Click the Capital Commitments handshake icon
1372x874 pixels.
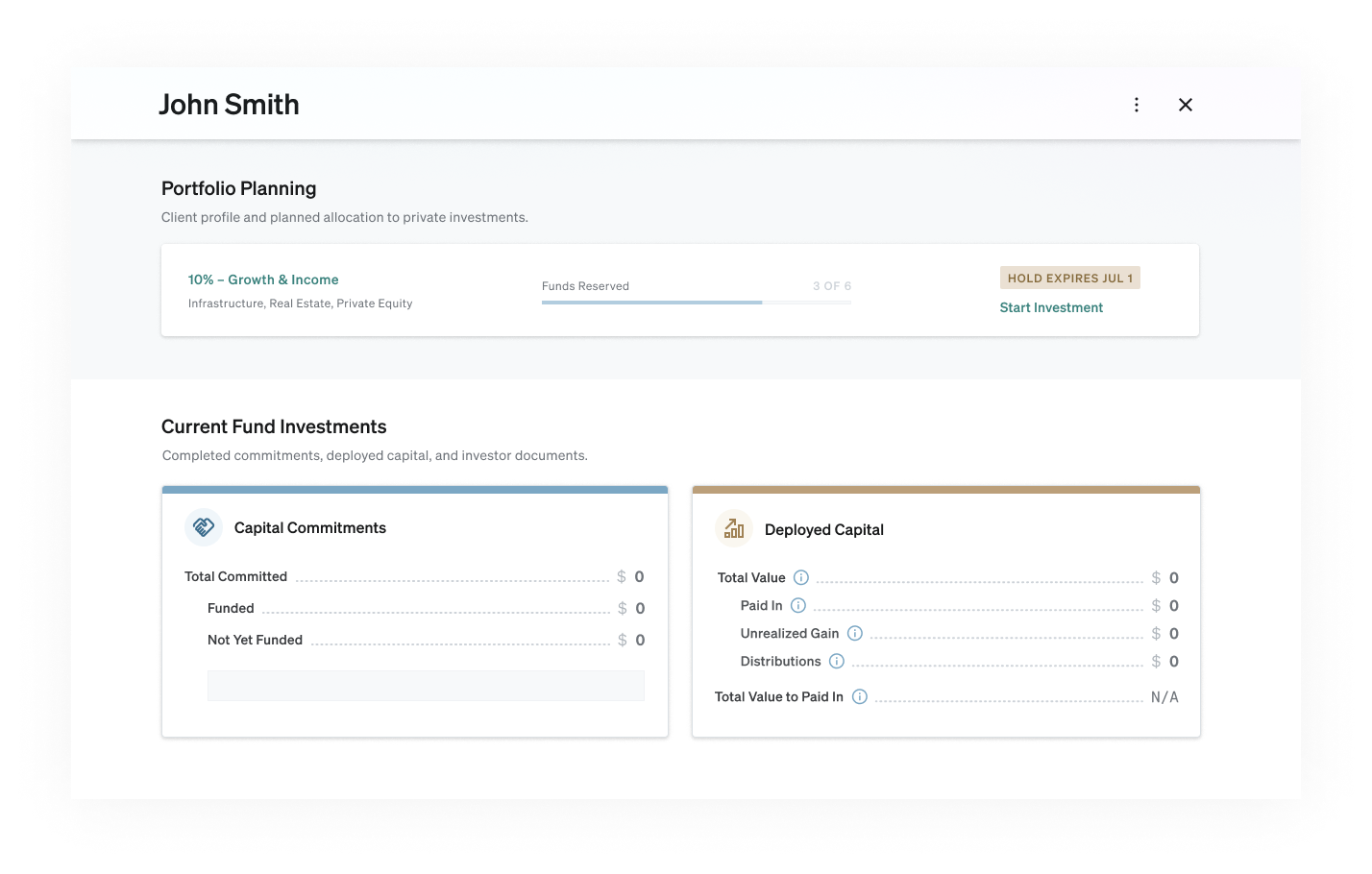(x=204, y=527)
